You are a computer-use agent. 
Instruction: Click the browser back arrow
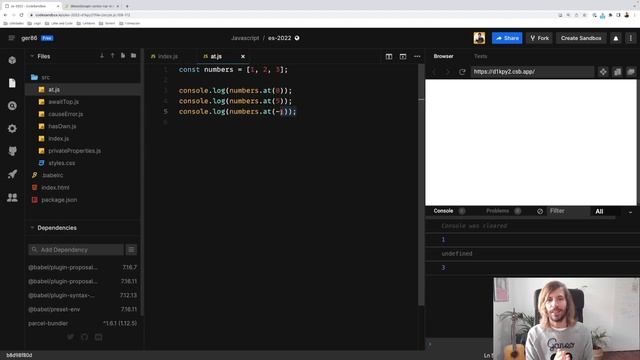[x=434, y=72]
